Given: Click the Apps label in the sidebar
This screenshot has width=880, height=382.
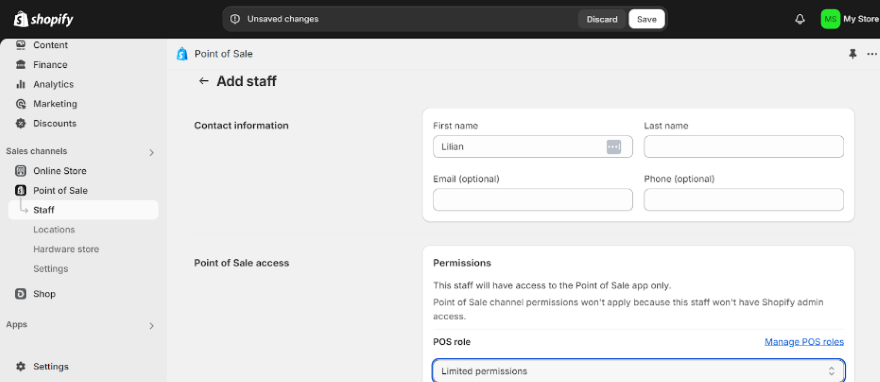Looking at the screenshot, I should coord(16,324).
